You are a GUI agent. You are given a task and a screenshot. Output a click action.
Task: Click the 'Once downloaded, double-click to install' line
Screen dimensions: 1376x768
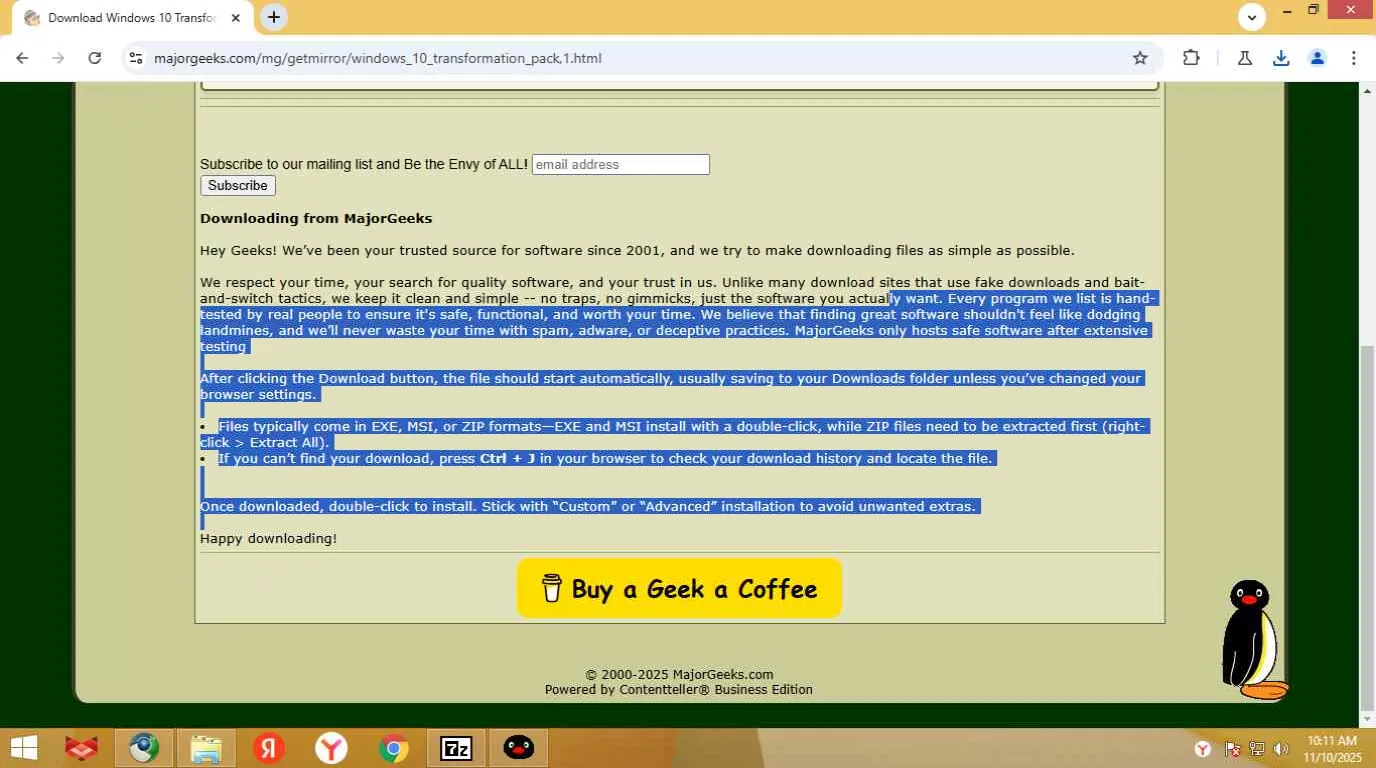tap(588, 506)
